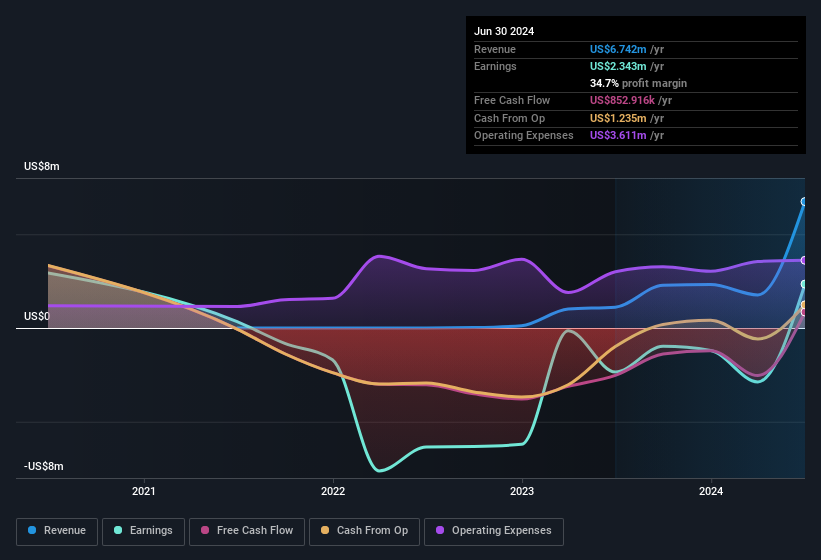Screen dimensions: 821x560
Task: Click the 2022 x-axis label
Action: (333, 491)
